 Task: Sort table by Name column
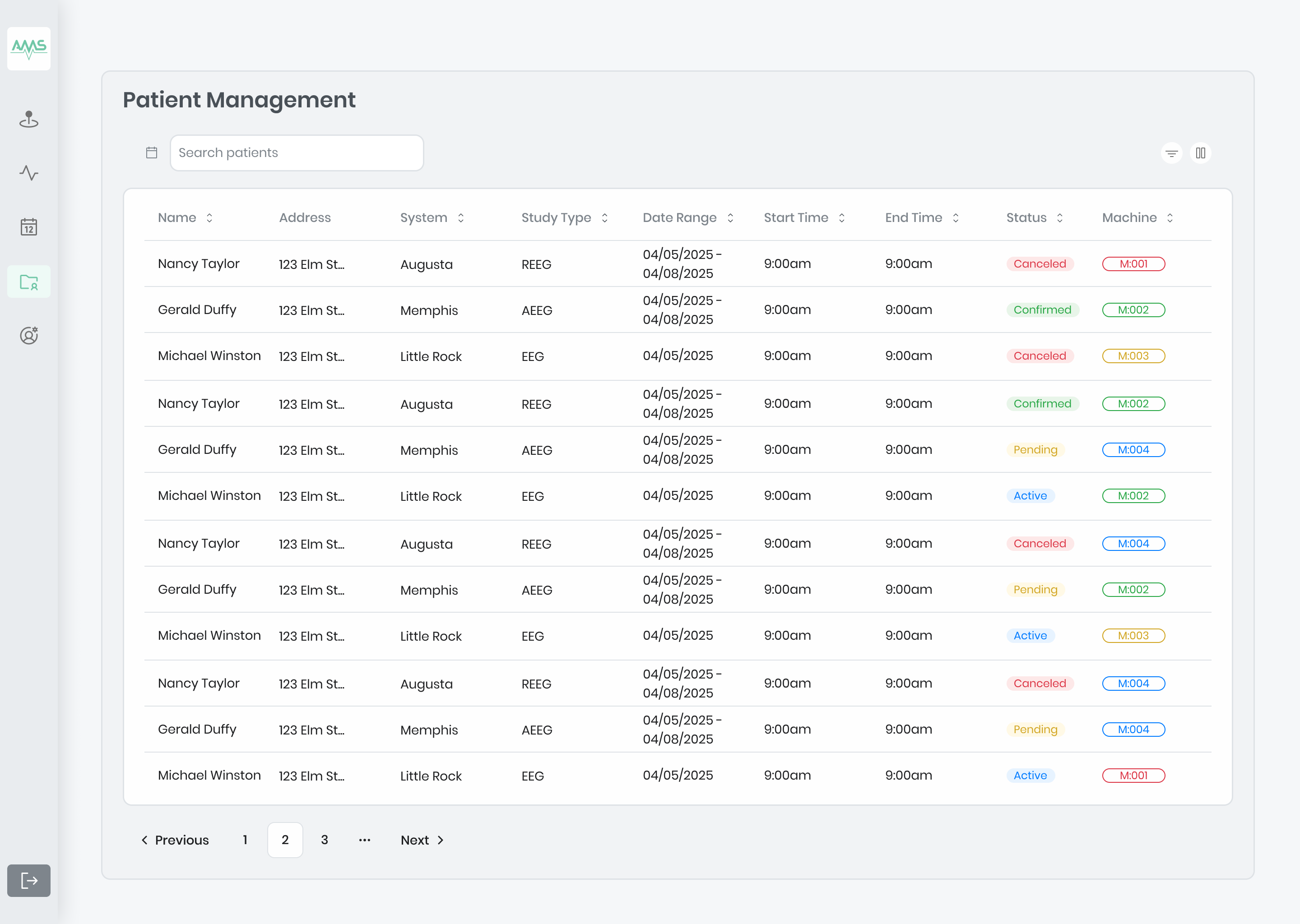pos(209,218)
